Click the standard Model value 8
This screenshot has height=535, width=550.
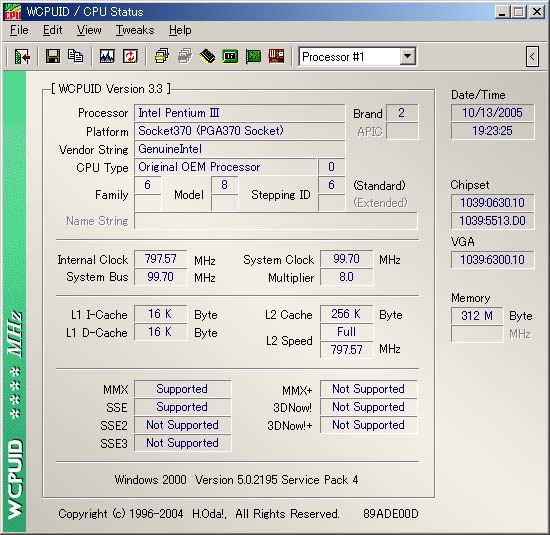(225, 185)
